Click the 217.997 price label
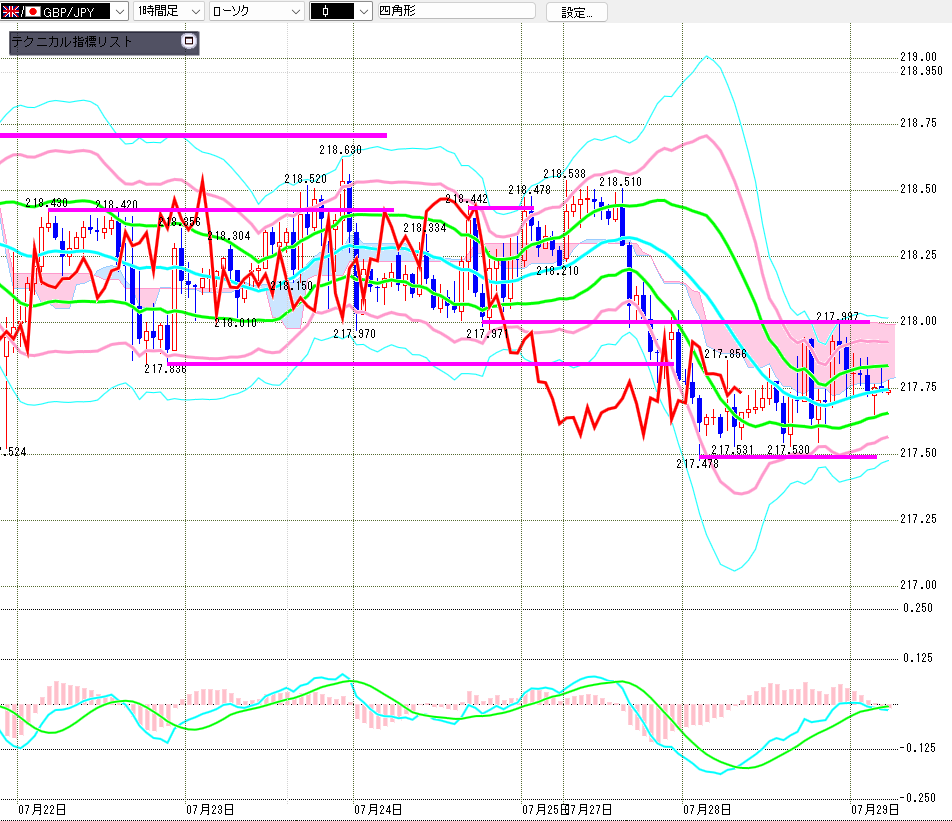 point(837,316)
